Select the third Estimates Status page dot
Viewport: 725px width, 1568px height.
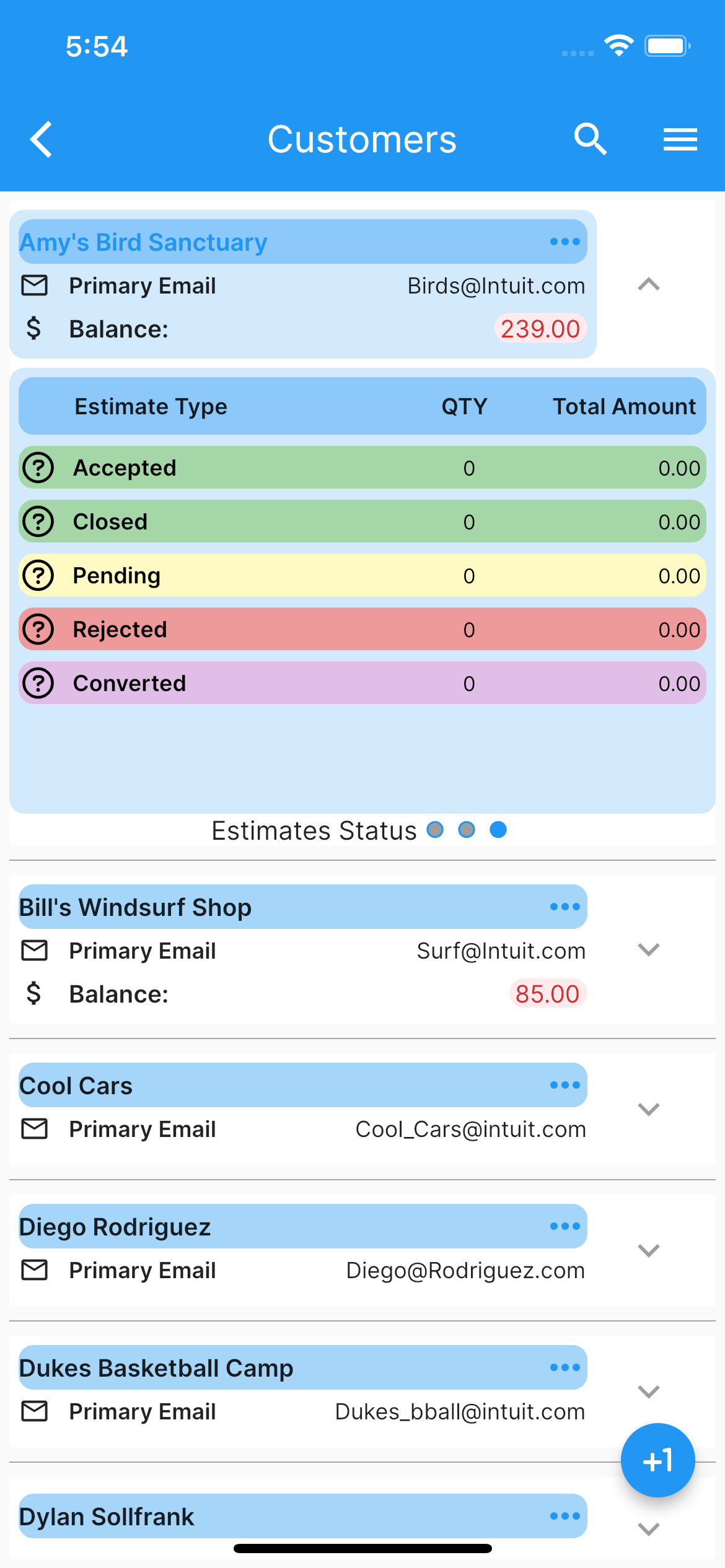click(498, 830)
